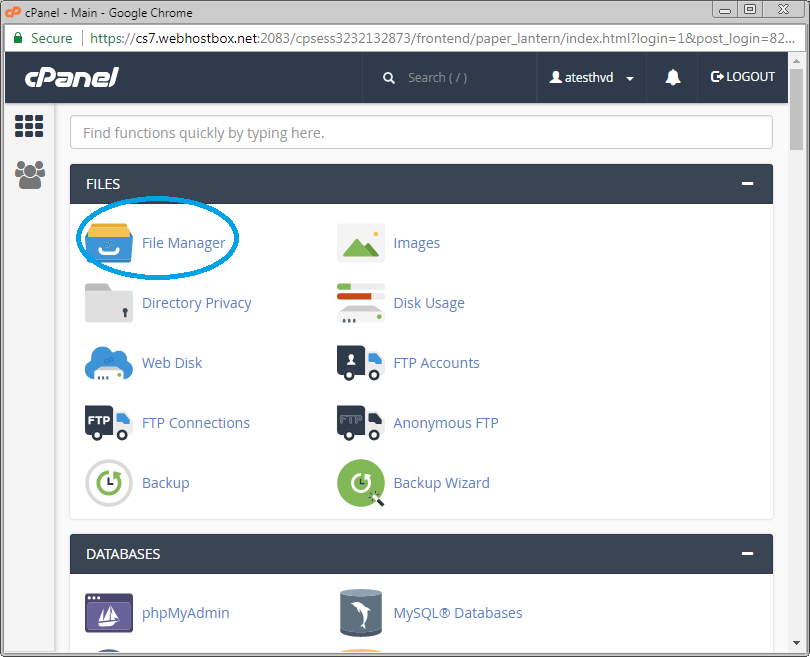Open the phpMyAdmin sailboat icon
This screenshot has height=657, width=810.
point(108,613)
